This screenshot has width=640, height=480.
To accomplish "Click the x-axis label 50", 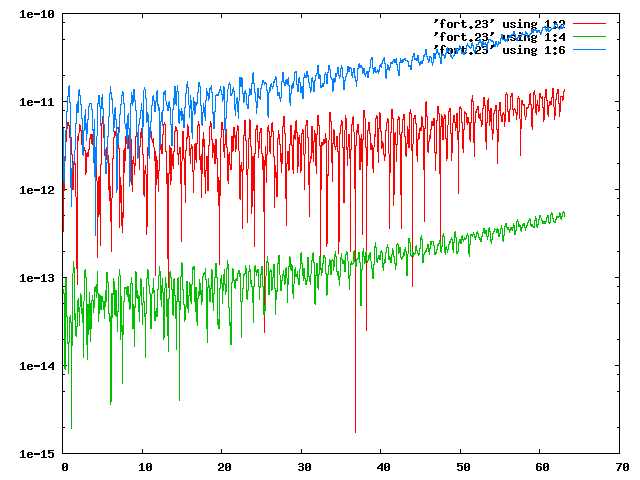I will pos(463,467).
